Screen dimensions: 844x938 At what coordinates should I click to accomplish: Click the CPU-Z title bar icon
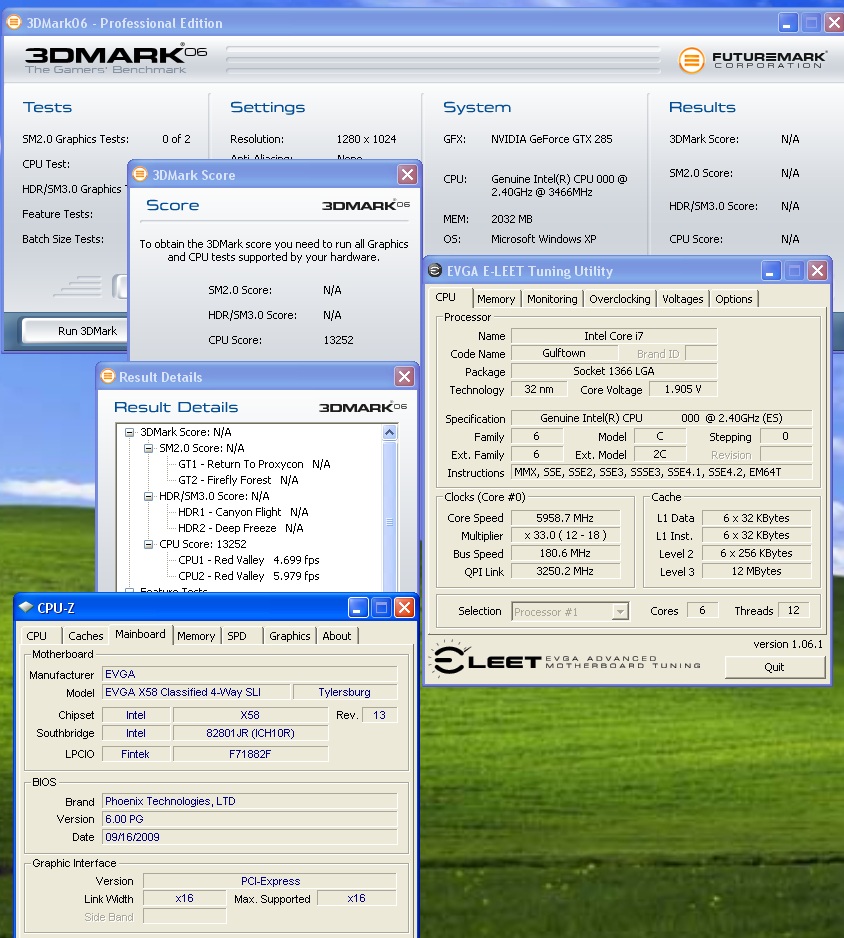tap(26, 607)
